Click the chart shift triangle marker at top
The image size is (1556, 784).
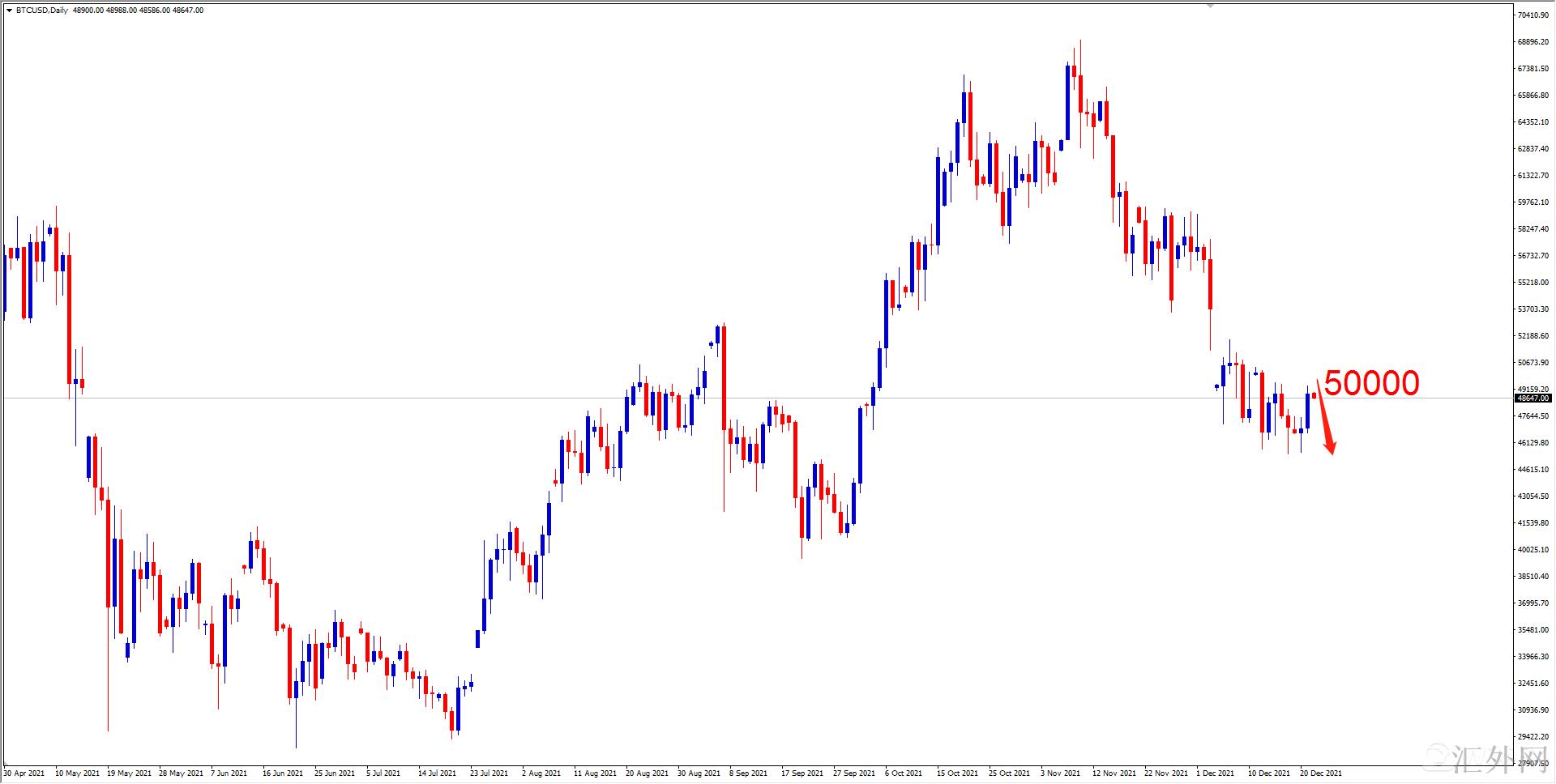[x=1210, y=5]
